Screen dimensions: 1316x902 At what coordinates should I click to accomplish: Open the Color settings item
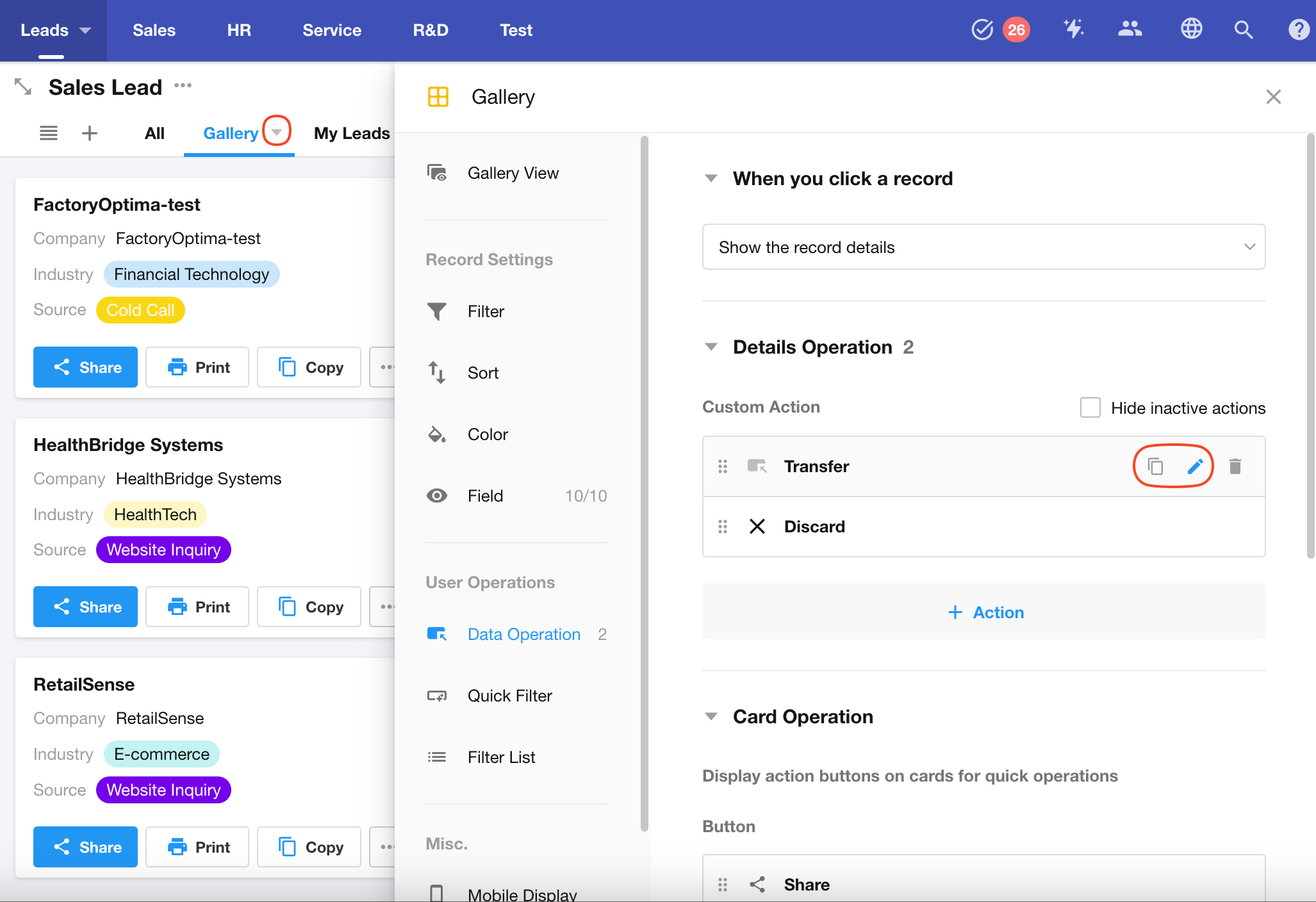click(487, 434)
